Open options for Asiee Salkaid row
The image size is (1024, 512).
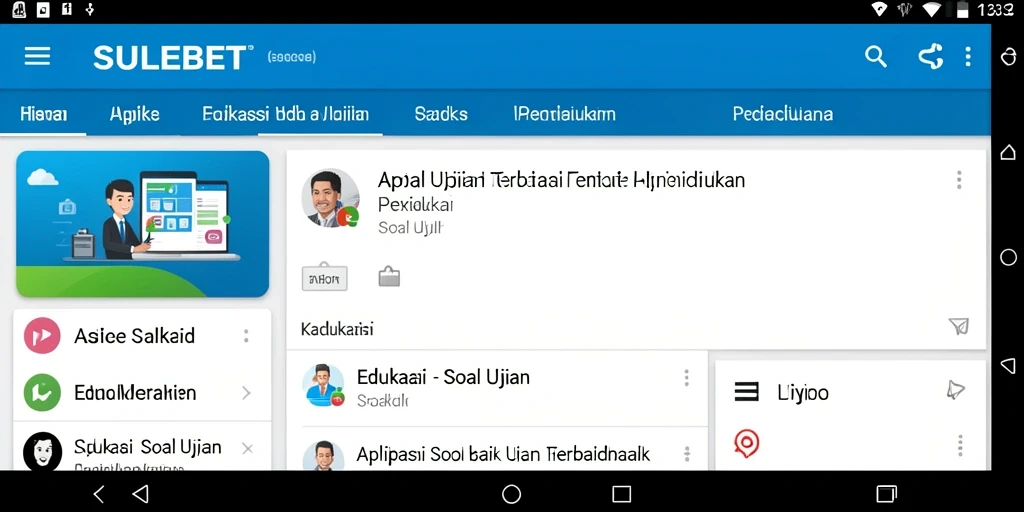(x=246, y=336)
